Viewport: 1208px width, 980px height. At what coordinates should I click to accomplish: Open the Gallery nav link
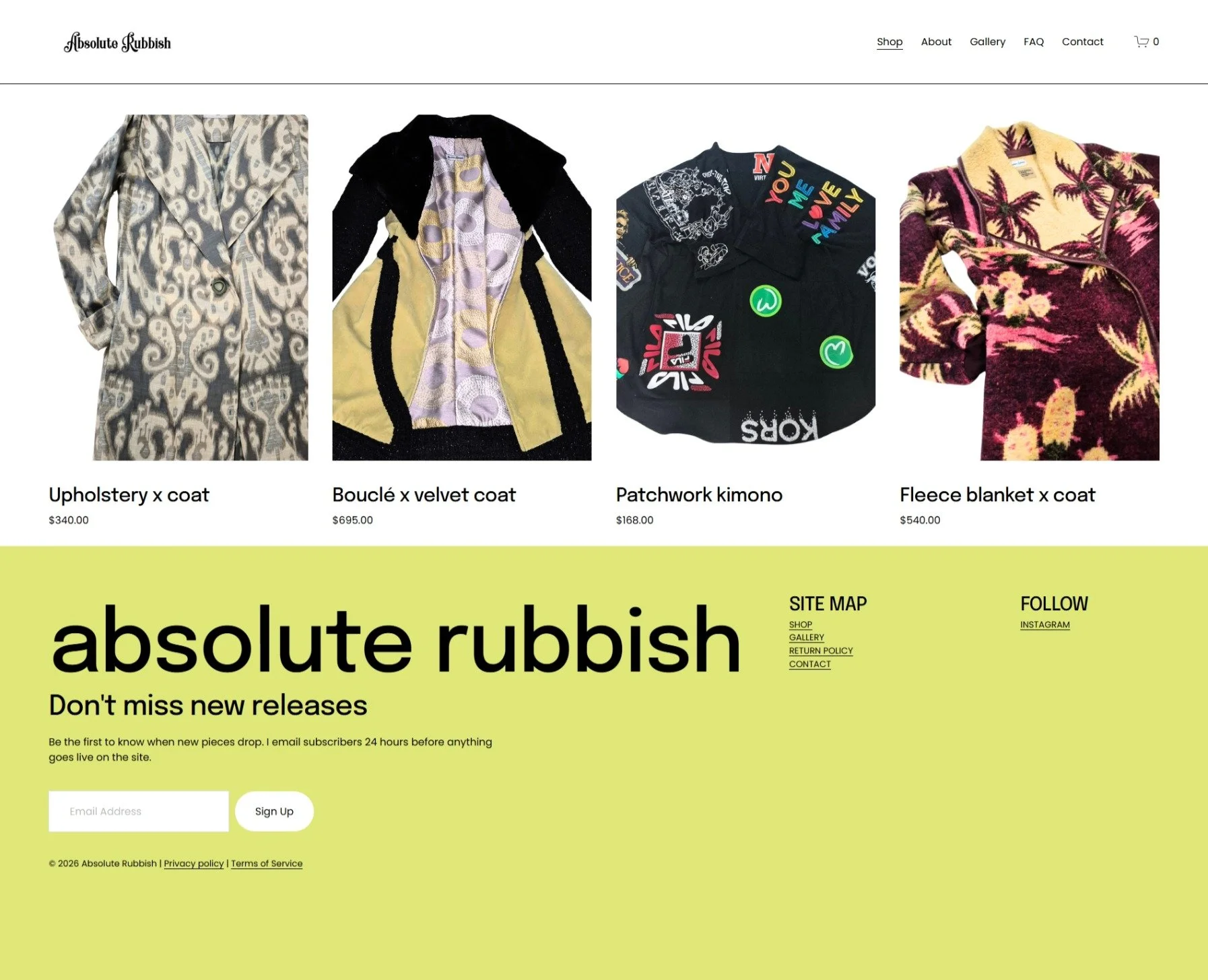pyautogui.click(x=987, y=42)
